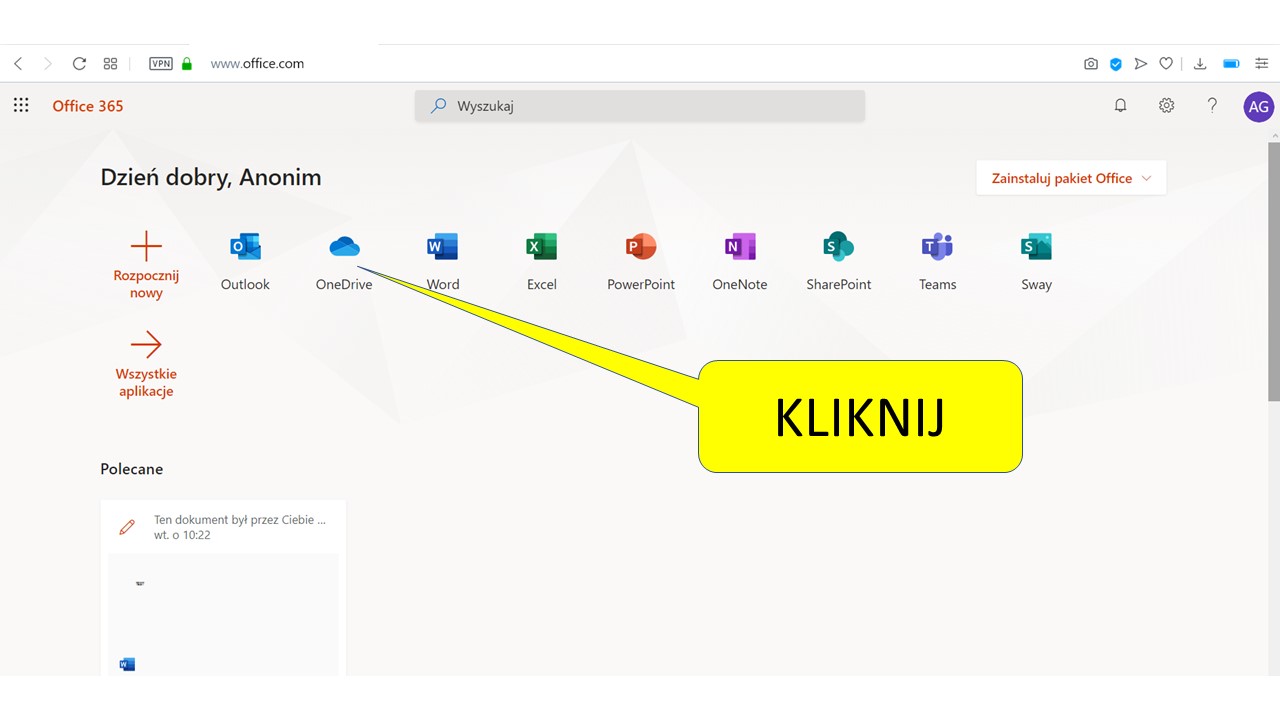Expand Zainstaluj pakiet Office dropdown
The width and height of the screenshot is (1280, 720).
pyautogui.click(x=1071, y=178)
